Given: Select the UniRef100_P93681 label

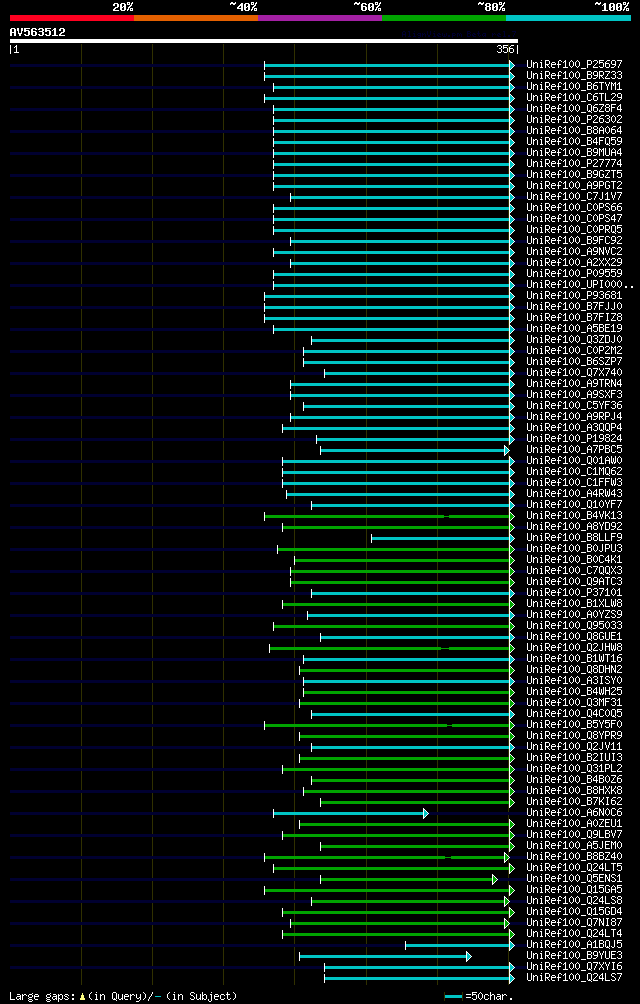Looking at the screenshot, I should [x=574, y=295].
